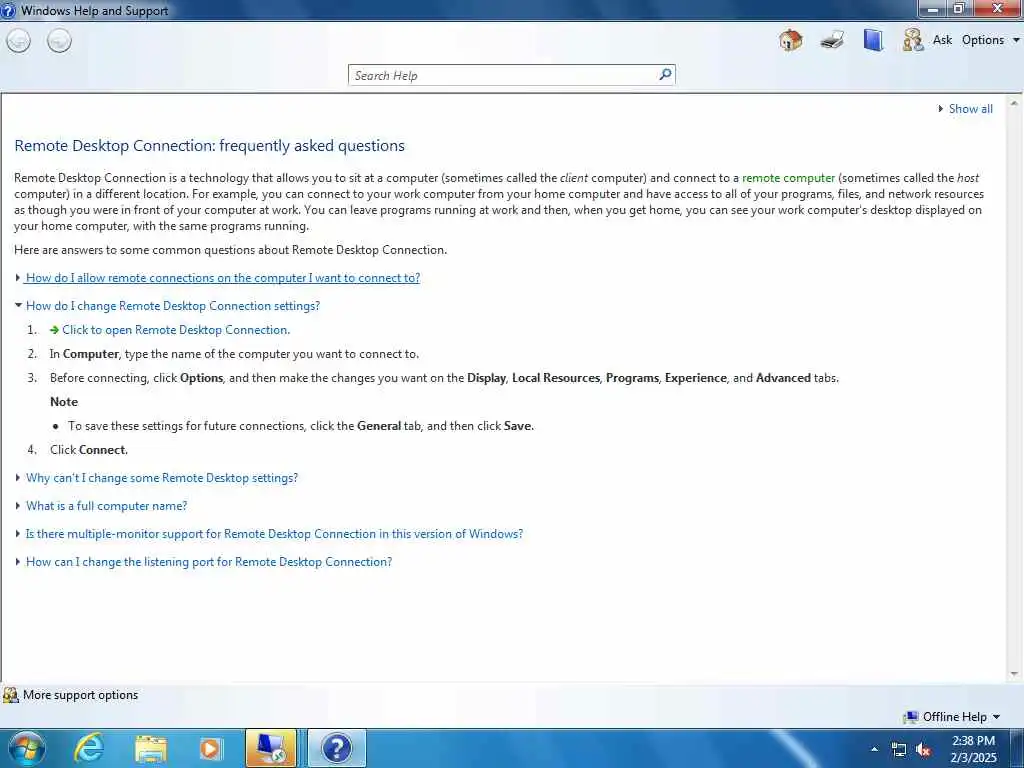Open the 'remote computer' green glossary link
The image size is (1024, 768).
click(x=788, y=178)
